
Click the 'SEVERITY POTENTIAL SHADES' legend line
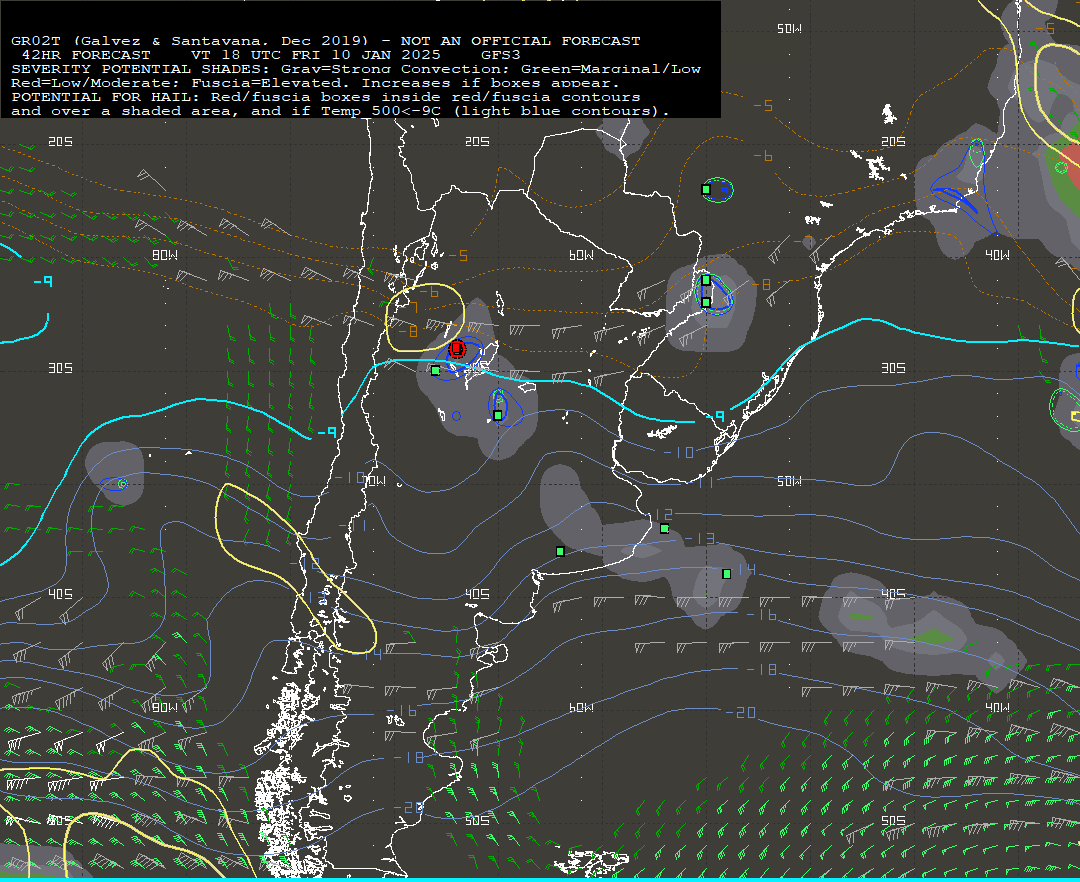coord(356,69)
